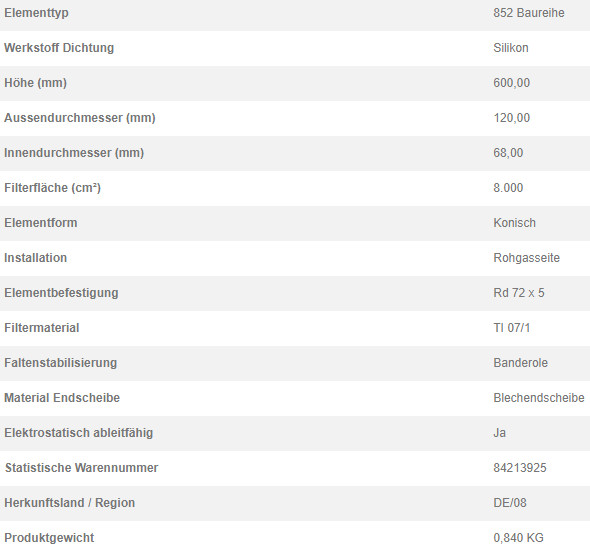Select the Werkstoff Dichtung label
This screenshot has width=590, height=548.
[x=59, y=48]
